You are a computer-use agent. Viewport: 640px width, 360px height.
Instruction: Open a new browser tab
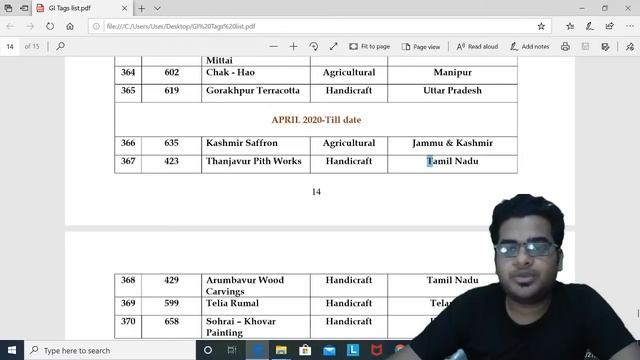click(x=142, y=8)
